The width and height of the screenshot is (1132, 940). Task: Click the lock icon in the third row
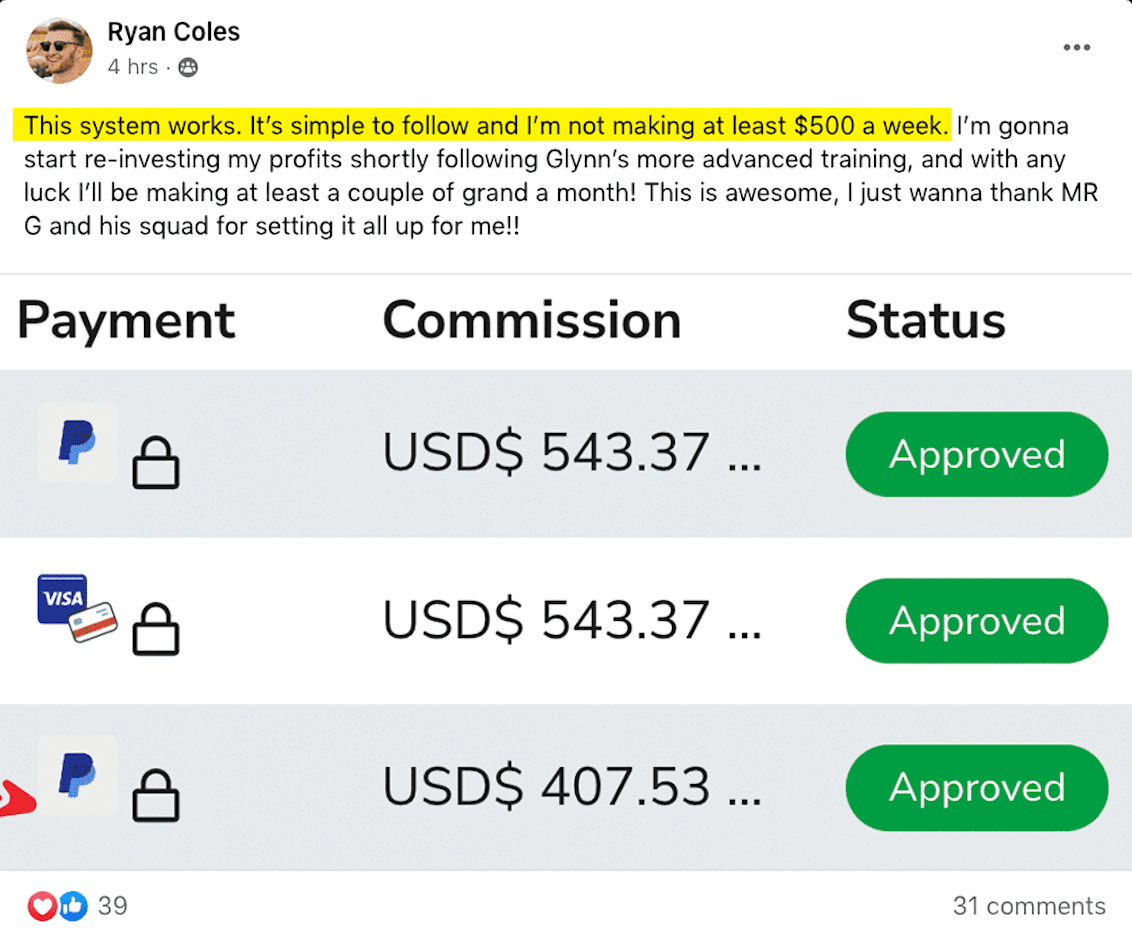click(x=156, y=797)
